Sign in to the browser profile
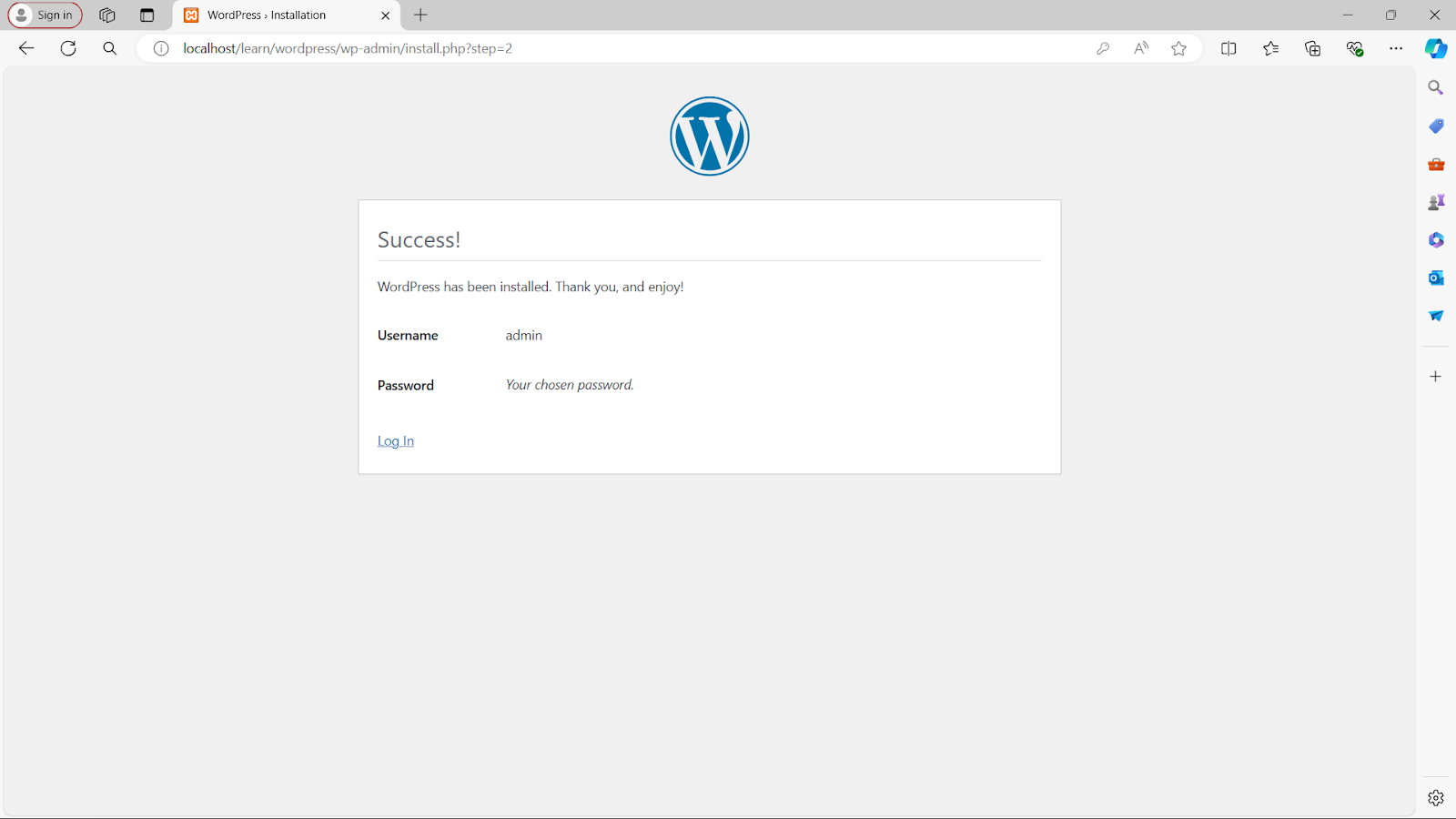1456x819 pixels. pyautogui.click(x=45, y=15)
